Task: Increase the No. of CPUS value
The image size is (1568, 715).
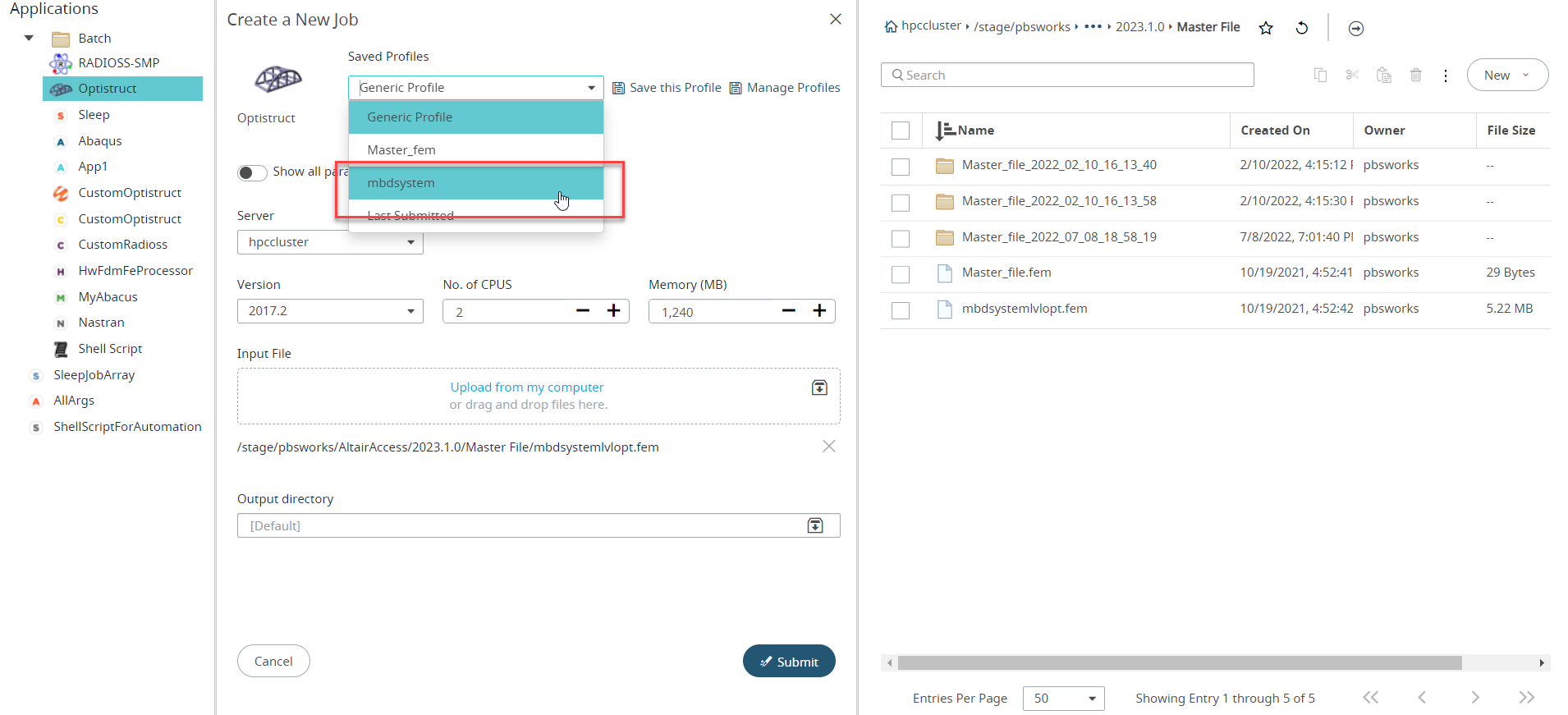Action: click(613, 310)
